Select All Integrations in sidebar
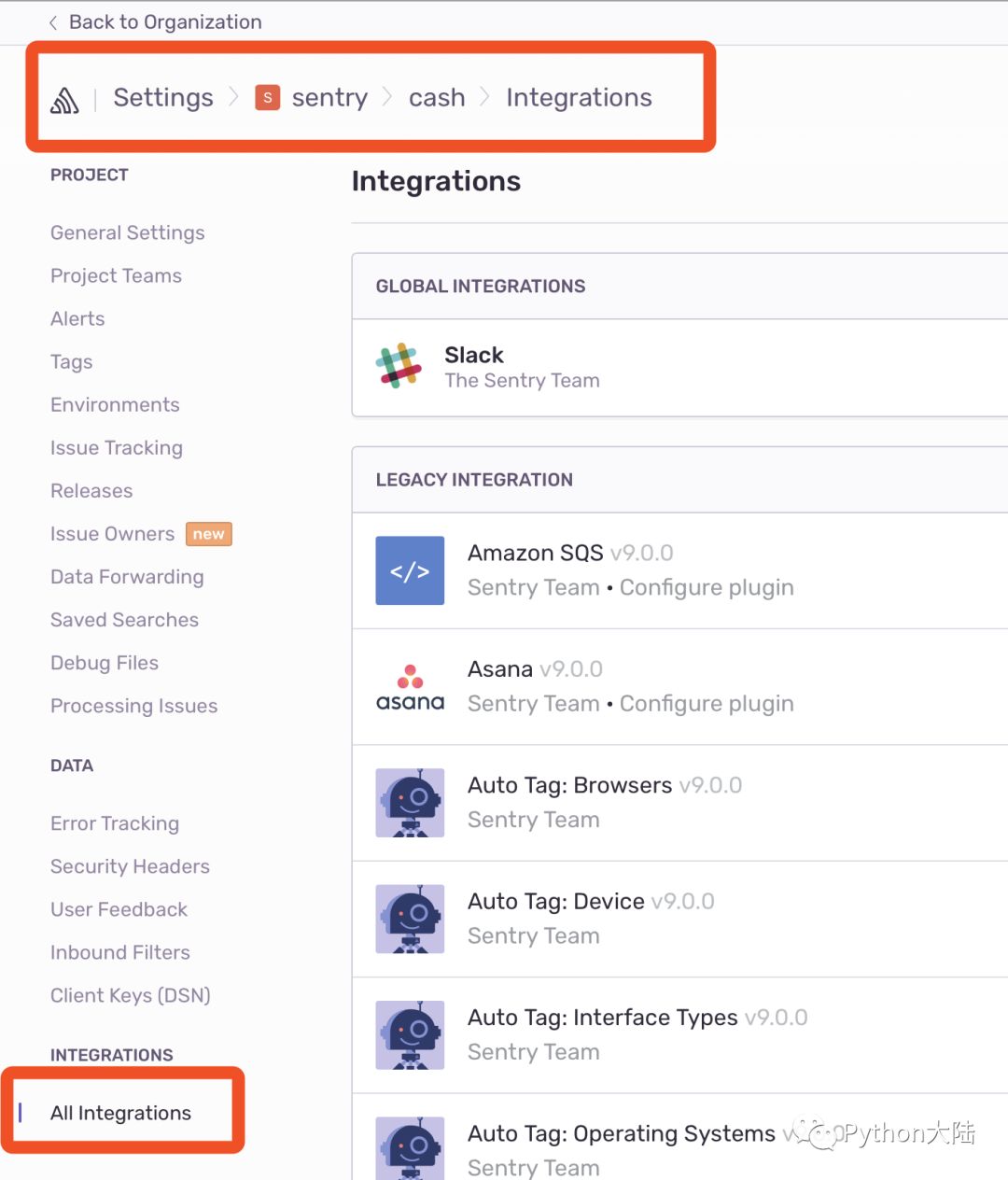 120,1113
